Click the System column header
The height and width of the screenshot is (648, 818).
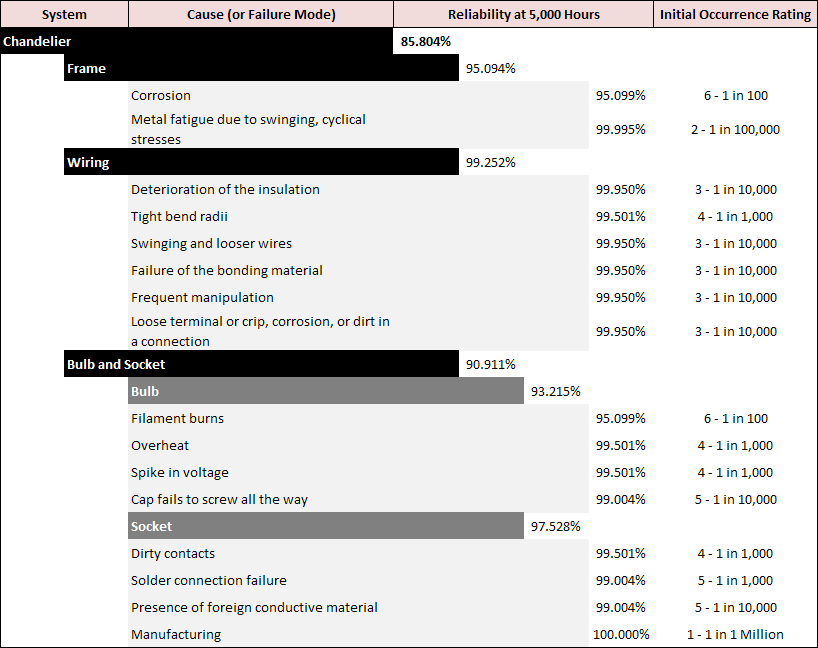click(x=64, y=14)
